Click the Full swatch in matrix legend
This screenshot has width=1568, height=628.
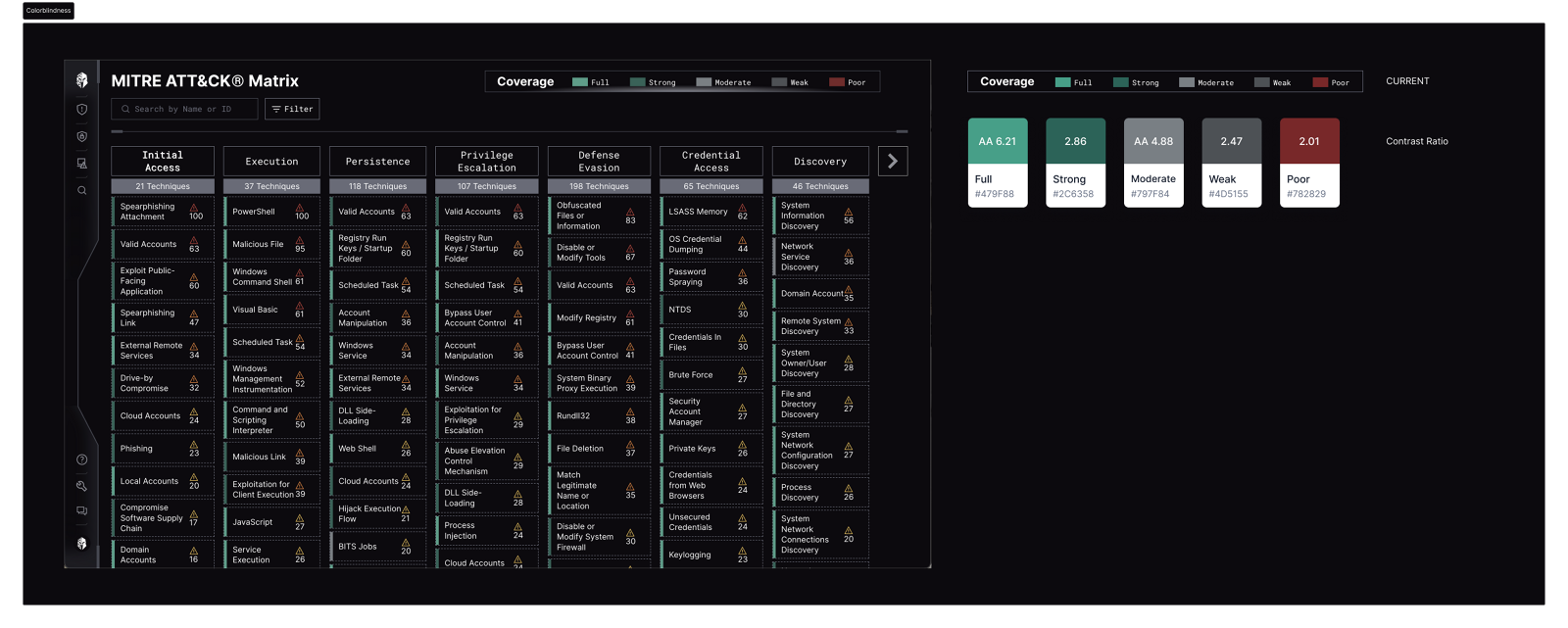point(579,82)
